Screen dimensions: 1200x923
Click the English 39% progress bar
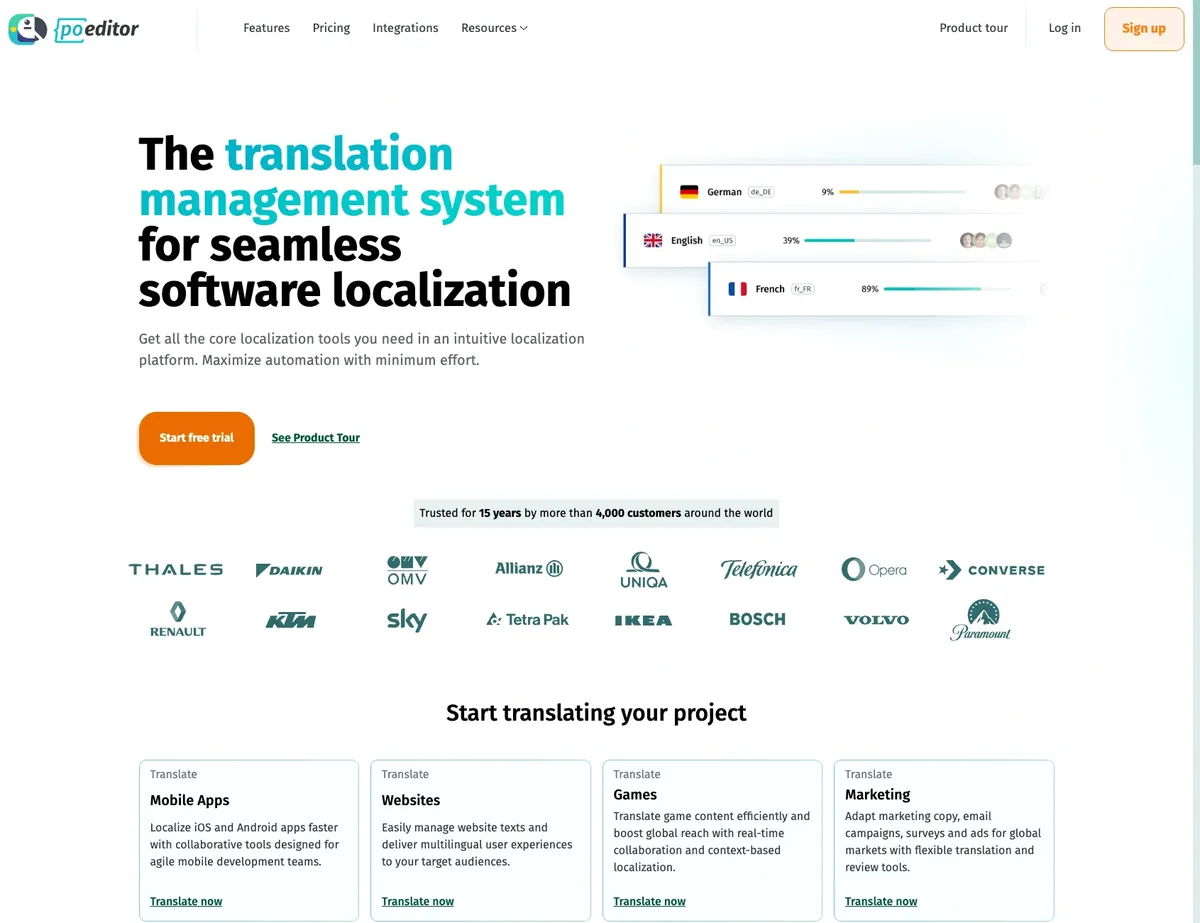(867, 240)
